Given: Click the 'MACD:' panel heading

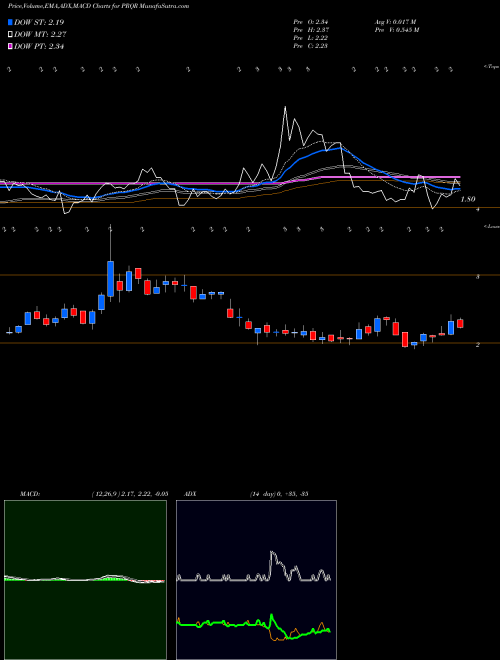Looking at the screenshot, I should pyautogui.click(x=30, y=493).
